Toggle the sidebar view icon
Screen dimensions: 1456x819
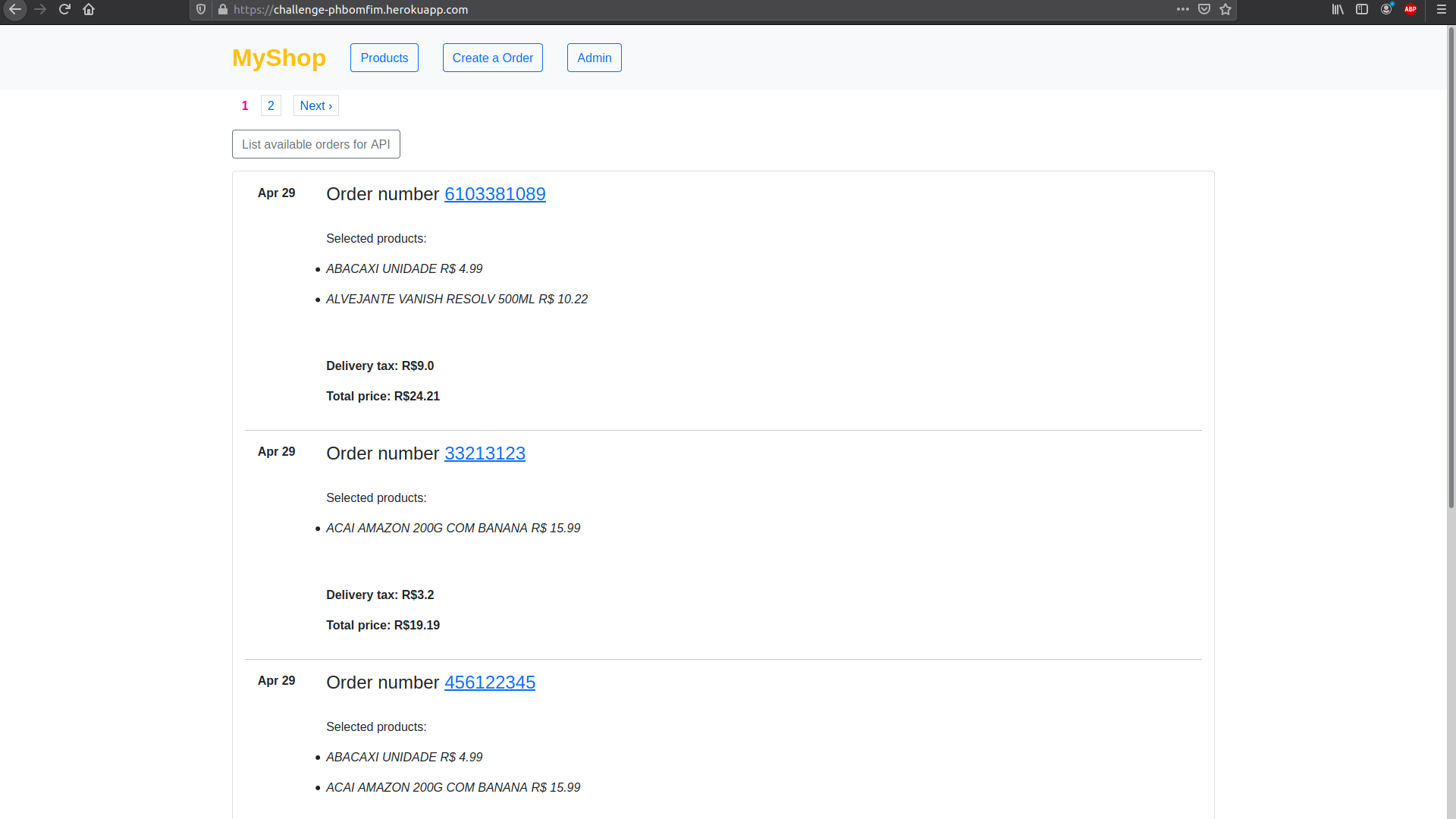1362,10
